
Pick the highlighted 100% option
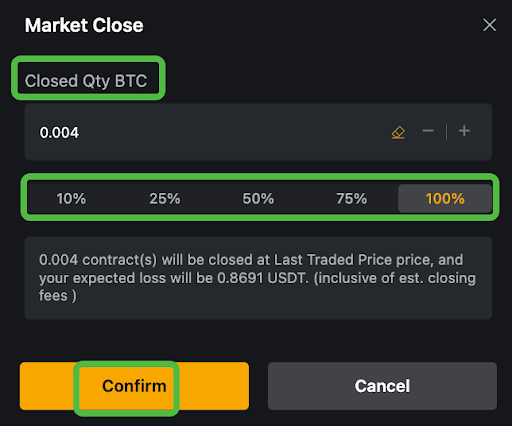pyautogui.click(x=445, y=199)
